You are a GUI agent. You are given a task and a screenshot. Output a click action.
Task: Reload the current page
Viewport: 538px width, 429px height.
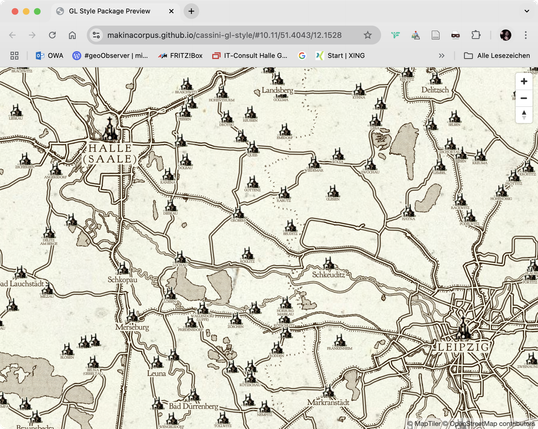[52, 35]
